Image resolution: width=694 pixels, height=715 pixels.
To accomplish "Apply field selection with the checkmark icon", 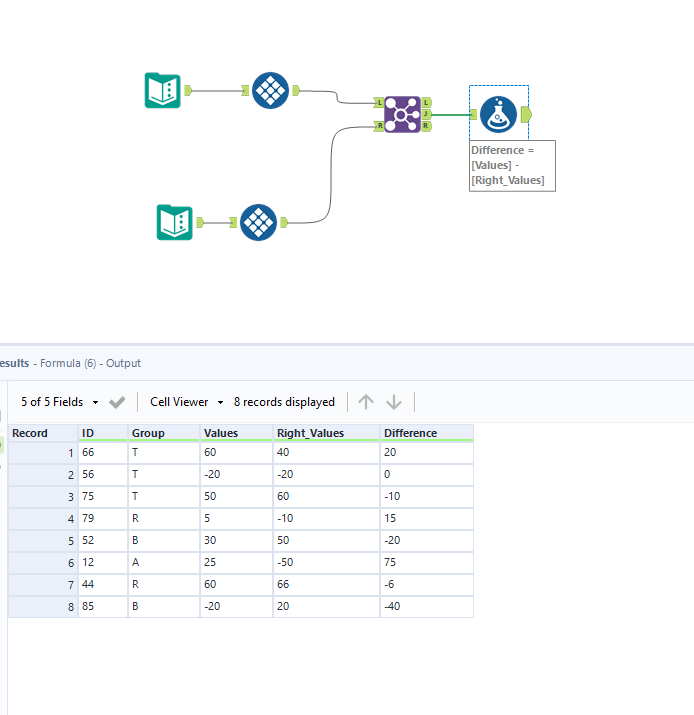I will 117,402.
